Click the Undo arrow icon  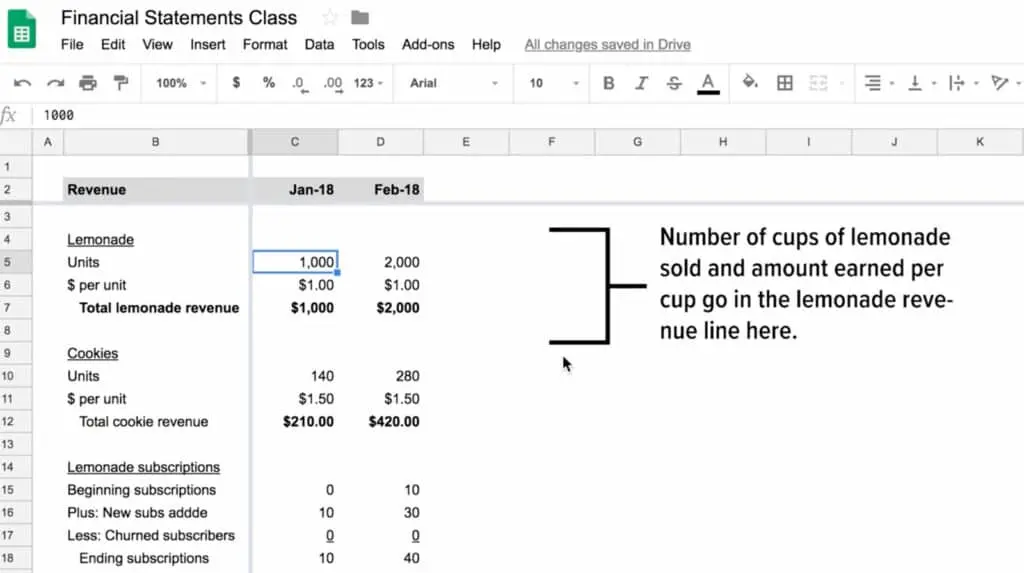[x=22, y=83]
